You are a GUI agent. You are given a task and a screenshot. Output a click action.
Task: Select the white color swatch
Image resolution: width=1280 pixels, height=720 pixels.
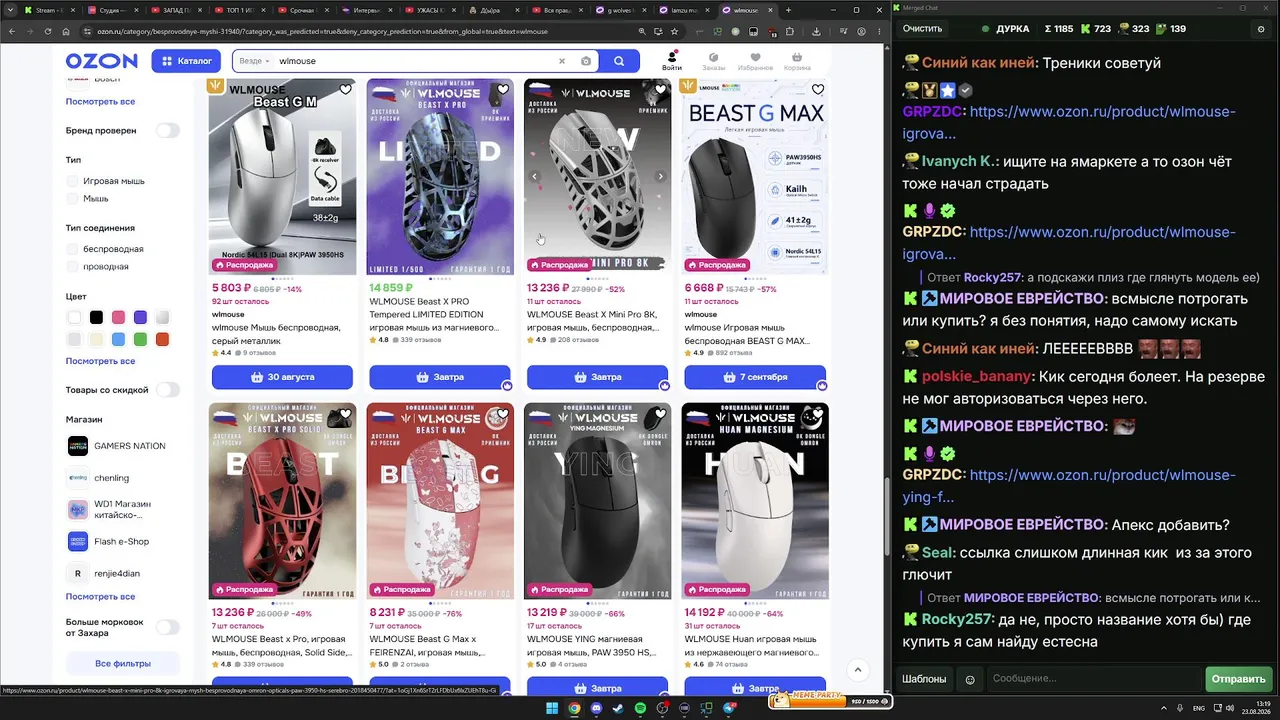coord(74,317)
